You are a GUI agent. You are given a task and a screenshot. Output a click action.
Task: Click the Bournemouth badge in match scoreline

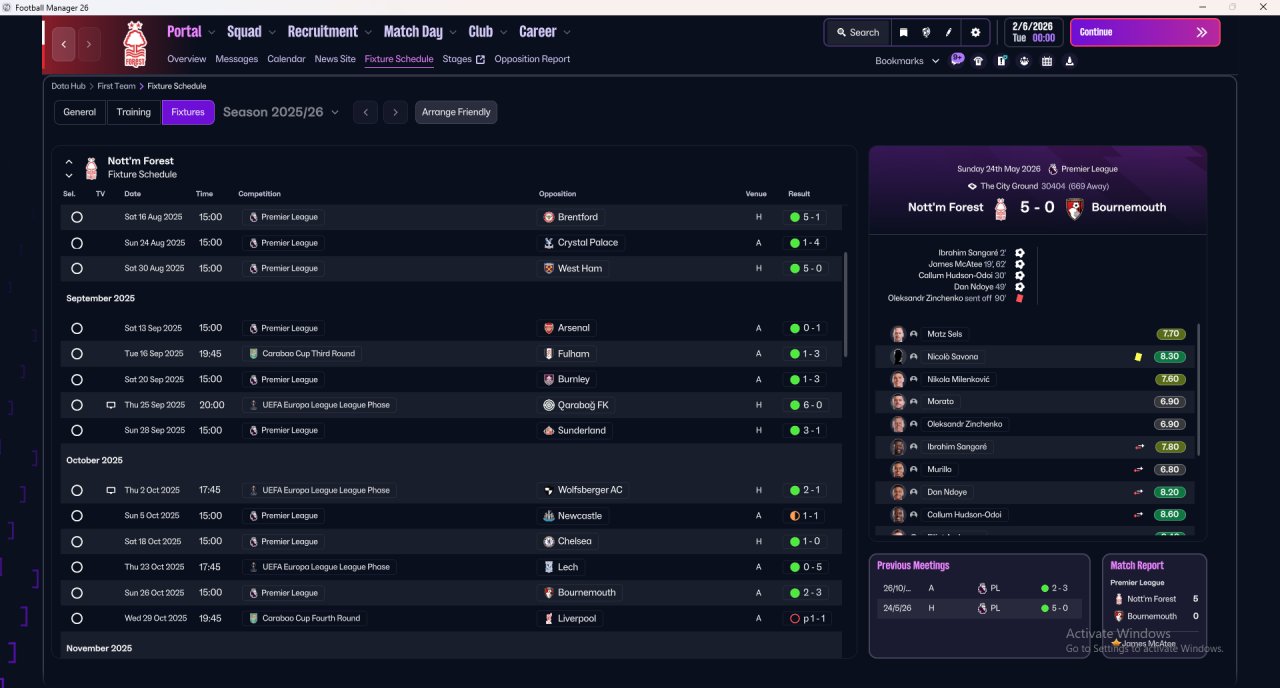pos(1075,208)
